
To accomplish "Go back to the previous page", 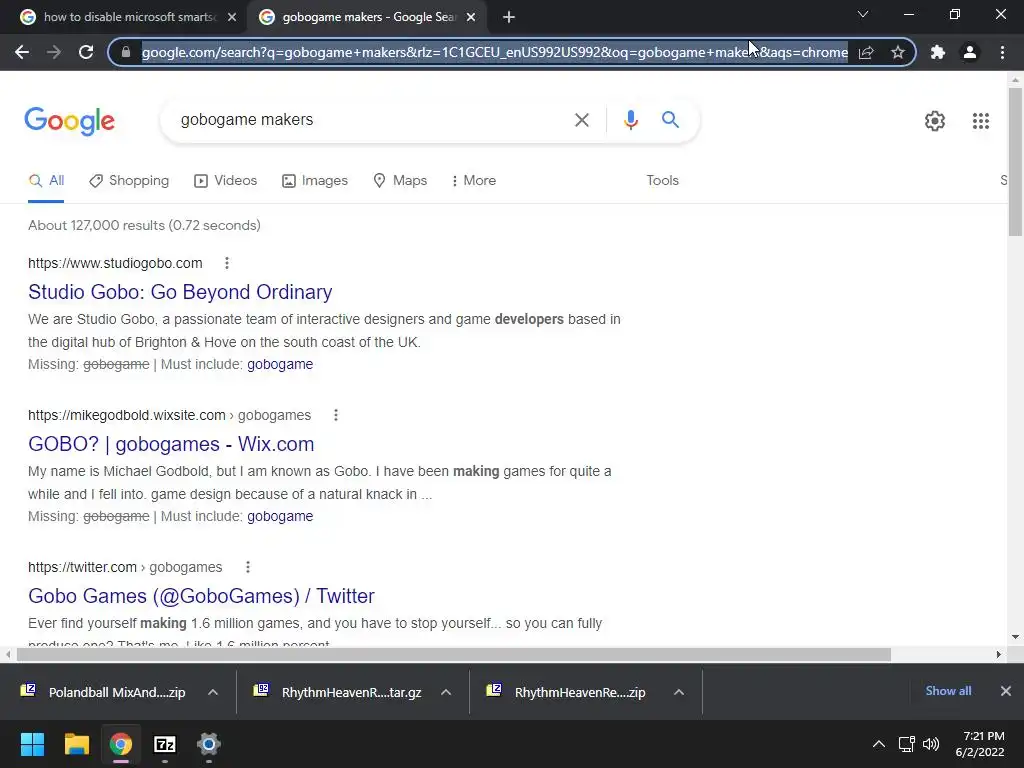I will [22, 52].
